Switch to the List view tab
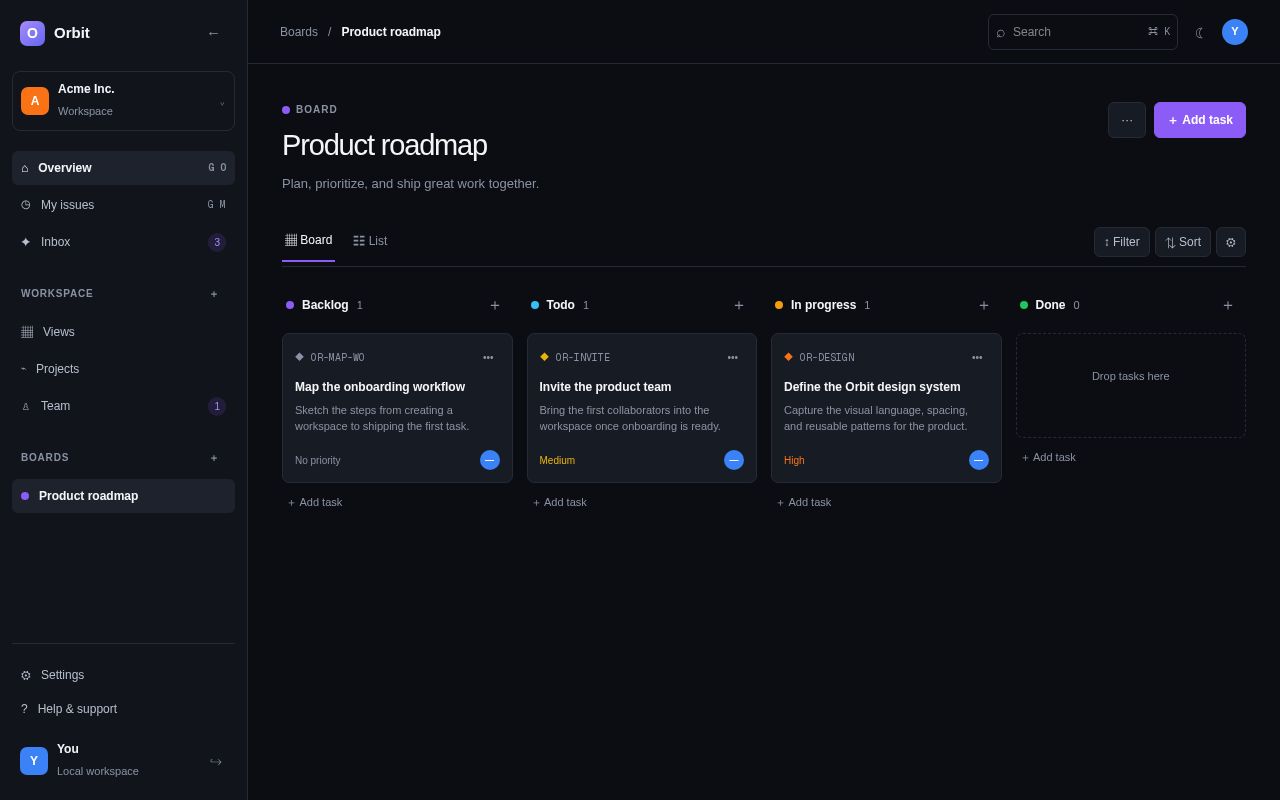 click(370, 241)
